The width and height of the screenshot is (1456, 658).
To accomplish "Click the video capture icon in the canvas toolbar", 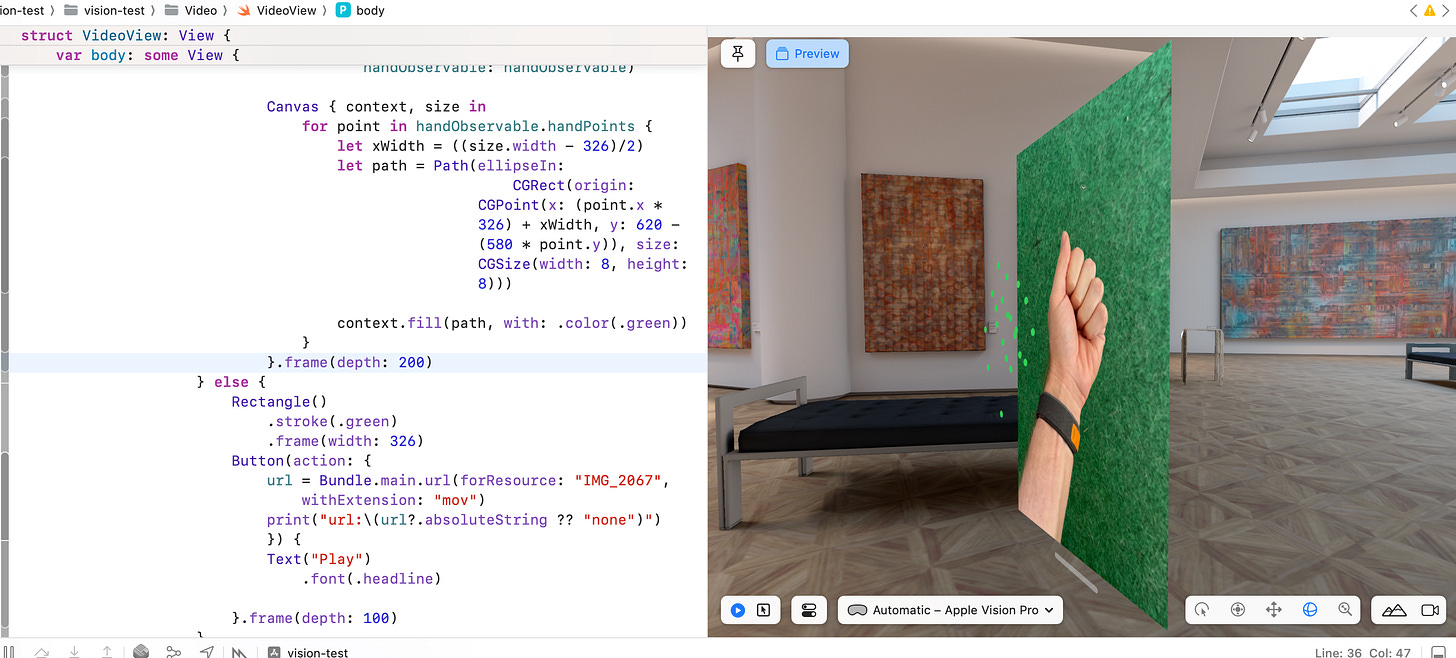I will 1431,609.
